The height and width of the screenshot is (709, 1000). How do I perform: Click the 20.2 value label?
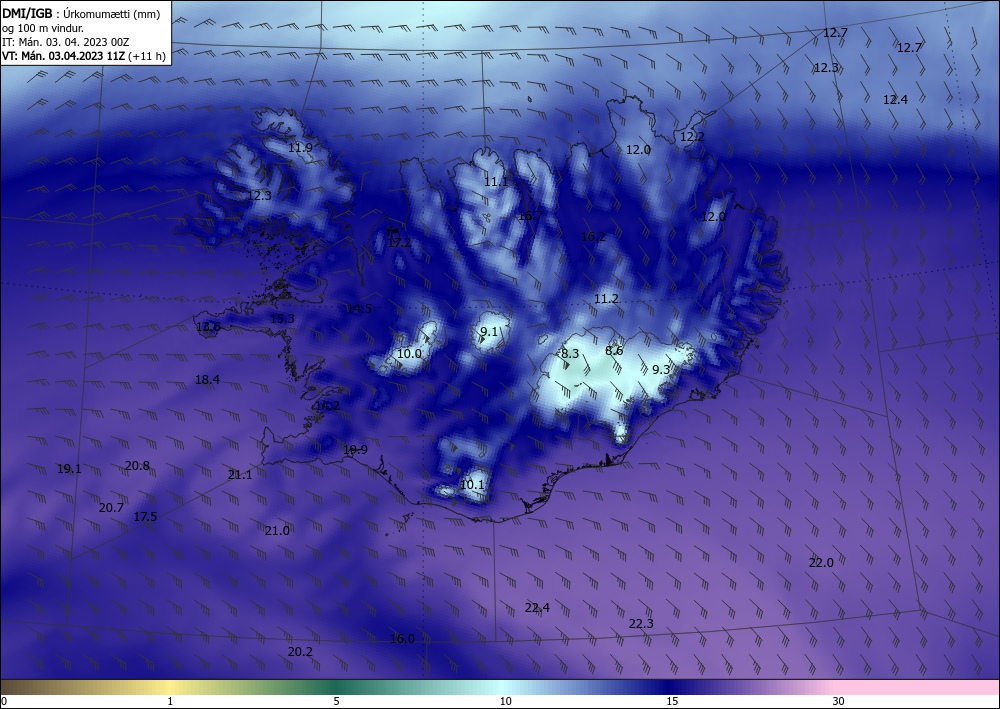(x=300, y=652)
